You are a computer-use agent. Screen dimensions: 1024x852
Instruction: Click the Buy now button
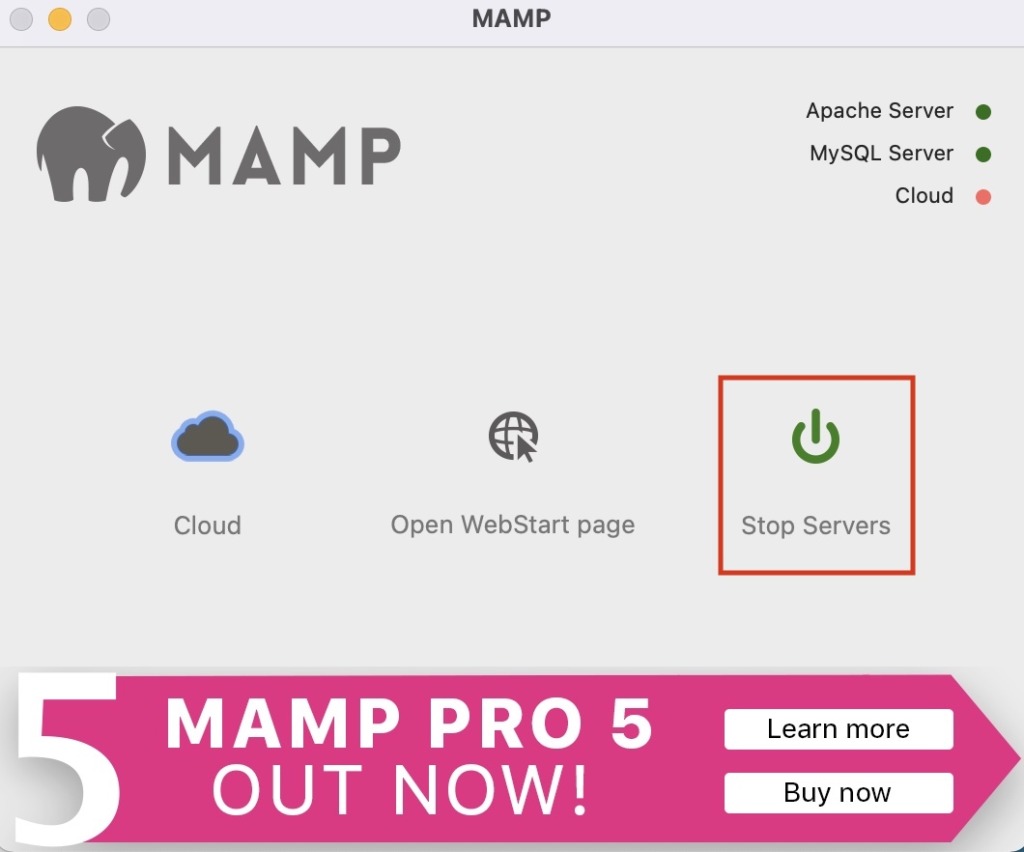pyautogui.click(x=839, y=793)
